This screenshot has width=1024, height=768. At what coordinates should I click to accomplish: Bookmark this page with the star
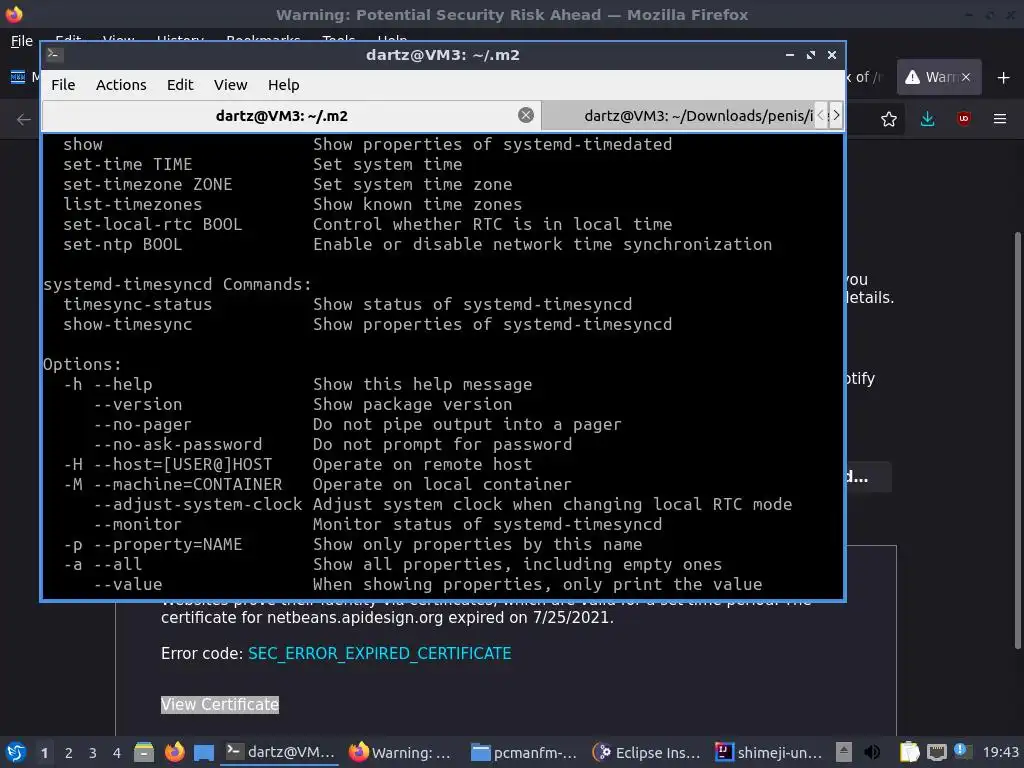[888, 119]
